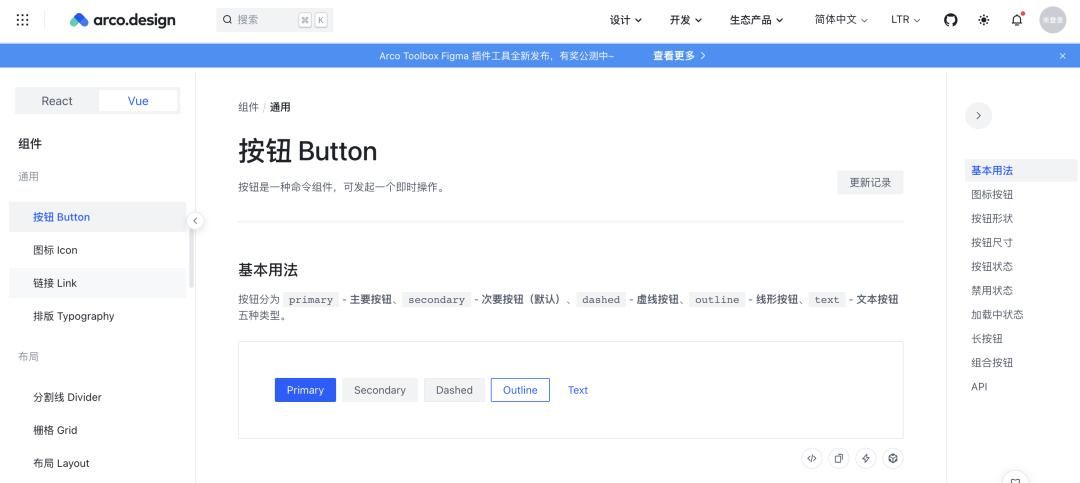
Task: Select 栅格 Grid in the sidebar
Action: [x=97, y=431]
